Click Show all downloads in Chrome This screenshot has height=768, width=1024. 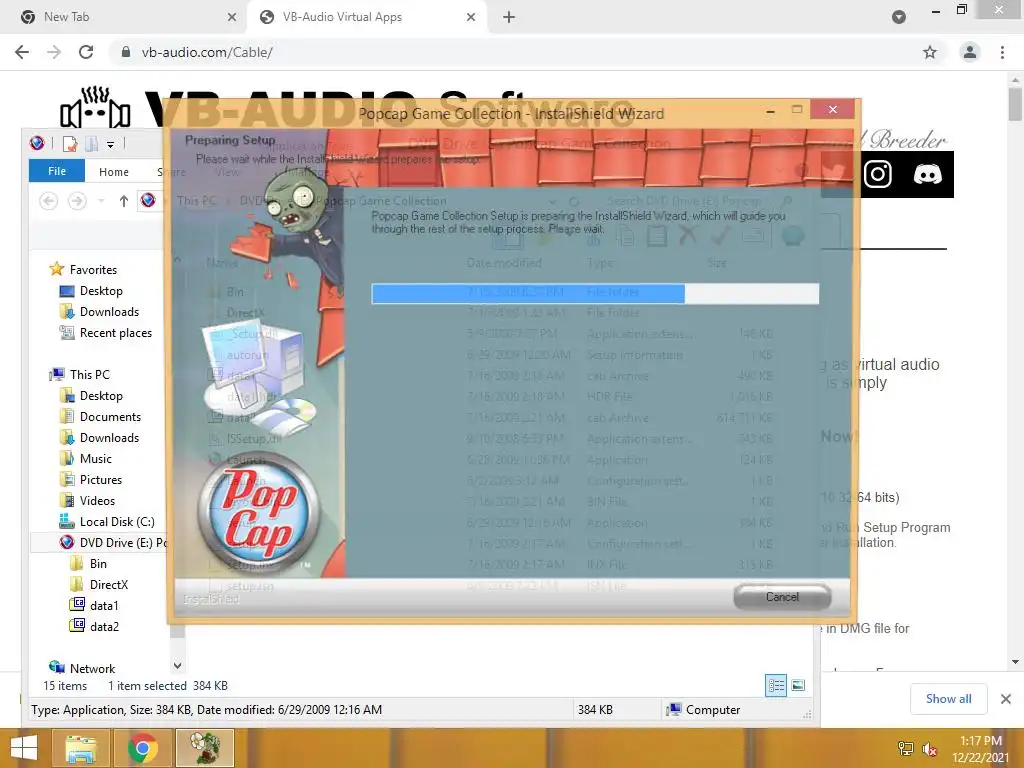pos(948,699)
